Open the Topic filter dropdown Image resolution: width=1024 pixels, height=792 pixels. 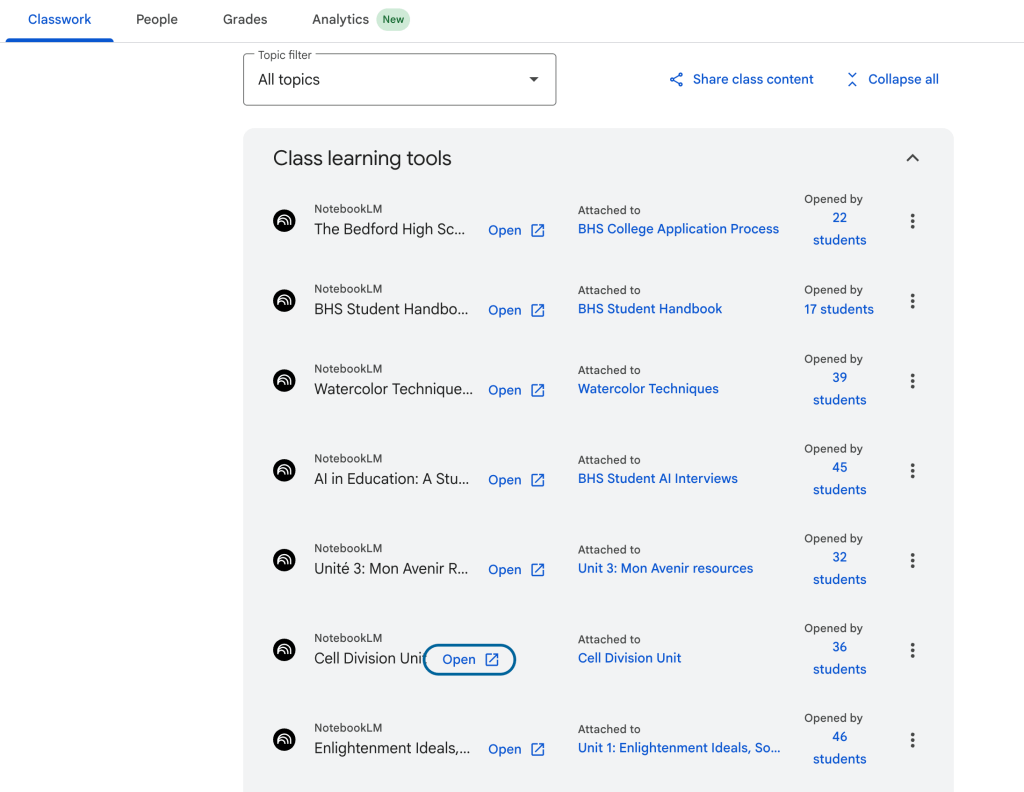tap(399, 80)
